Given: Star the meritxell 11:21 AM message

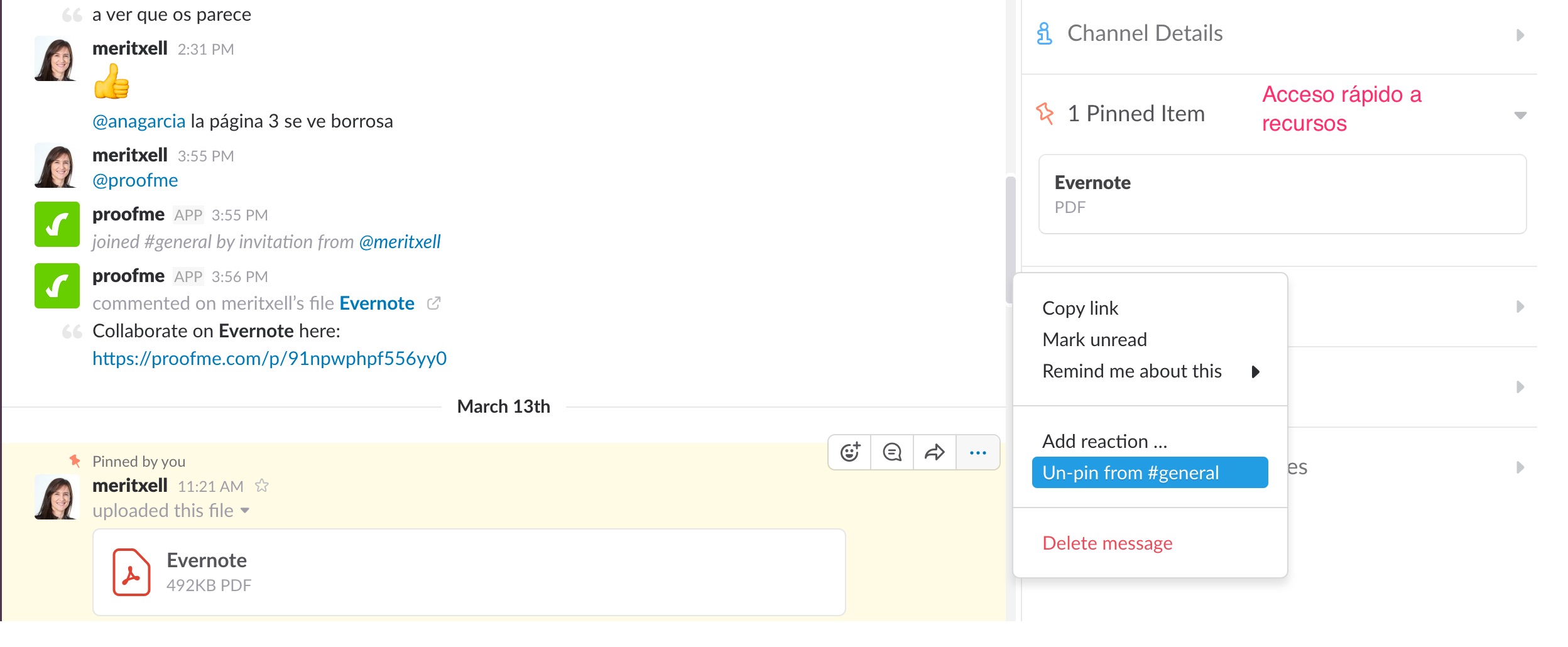Looking at the screenshot, I should [x=262, y=486].
